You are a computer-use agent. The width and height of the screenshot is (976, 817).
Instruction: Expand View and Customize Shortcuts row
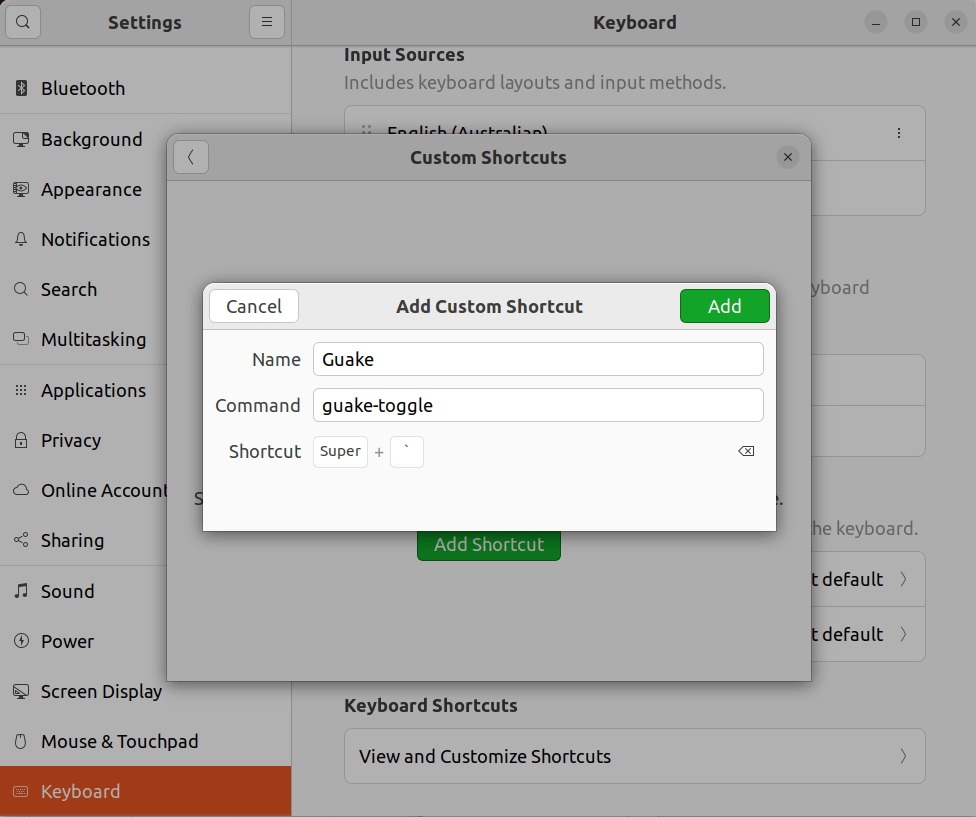[635, 756]
